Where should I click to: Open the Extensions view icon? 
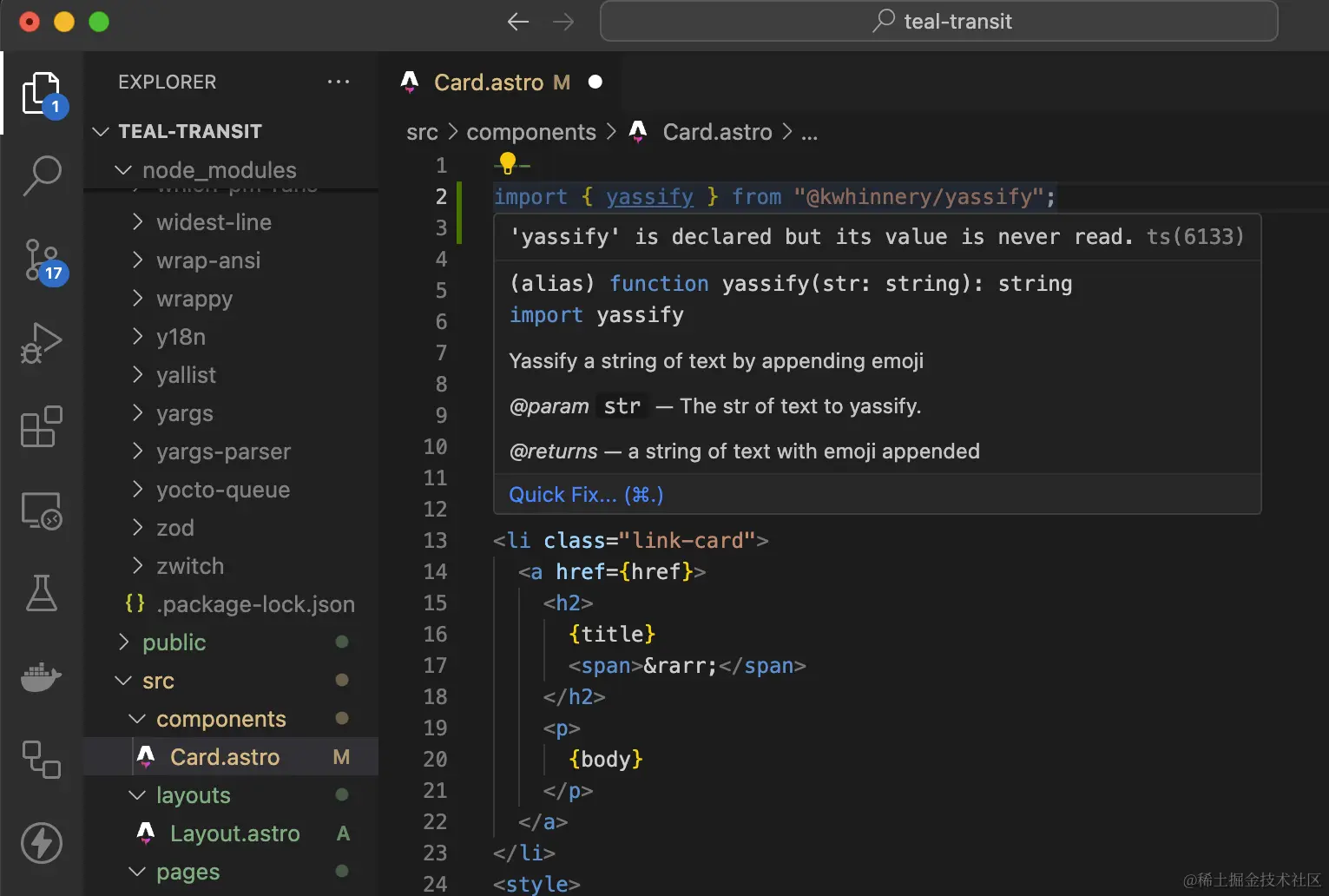tap(42, 426)
